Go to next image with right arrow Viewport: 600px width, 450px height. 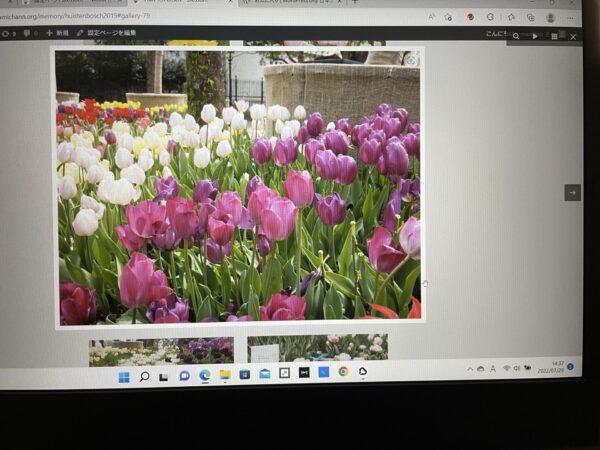tap(572, 192)
